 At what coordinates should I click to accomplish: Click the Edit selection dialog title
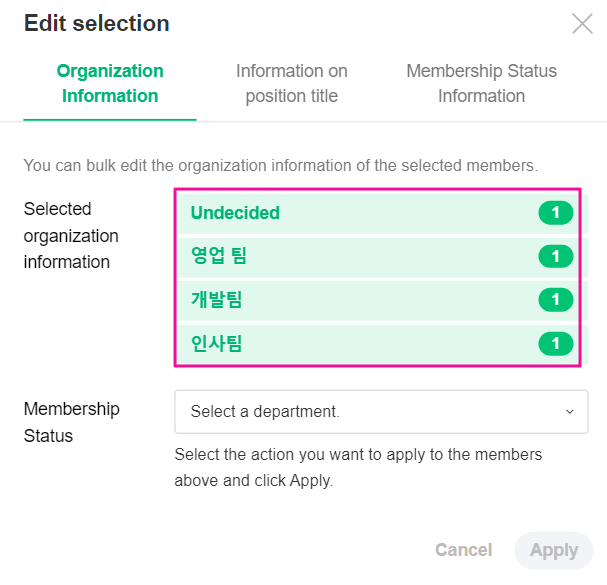click(x=97, y=24)
